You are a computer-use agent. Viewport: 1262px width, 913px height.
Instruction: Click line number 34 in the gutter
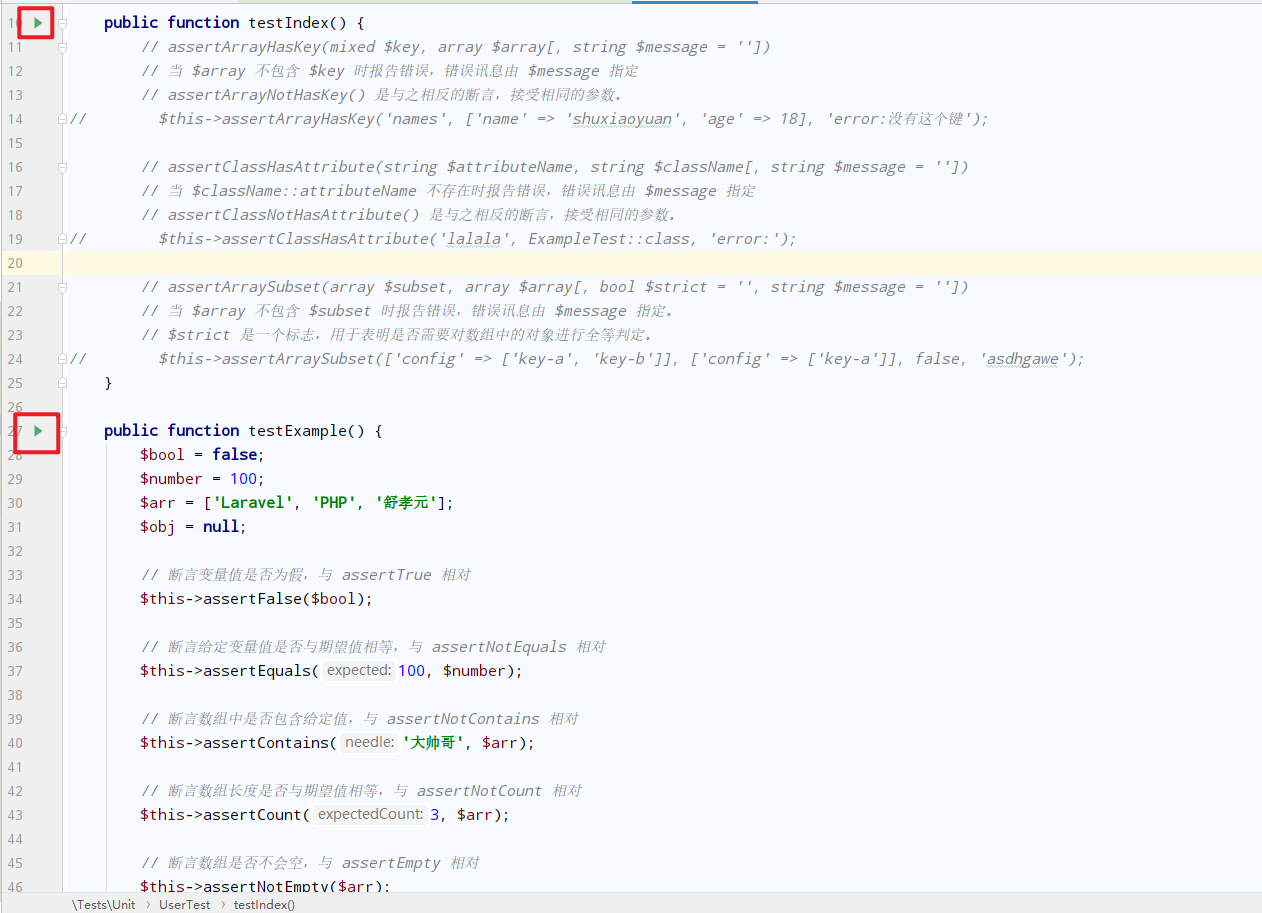[x=15, y=598]
